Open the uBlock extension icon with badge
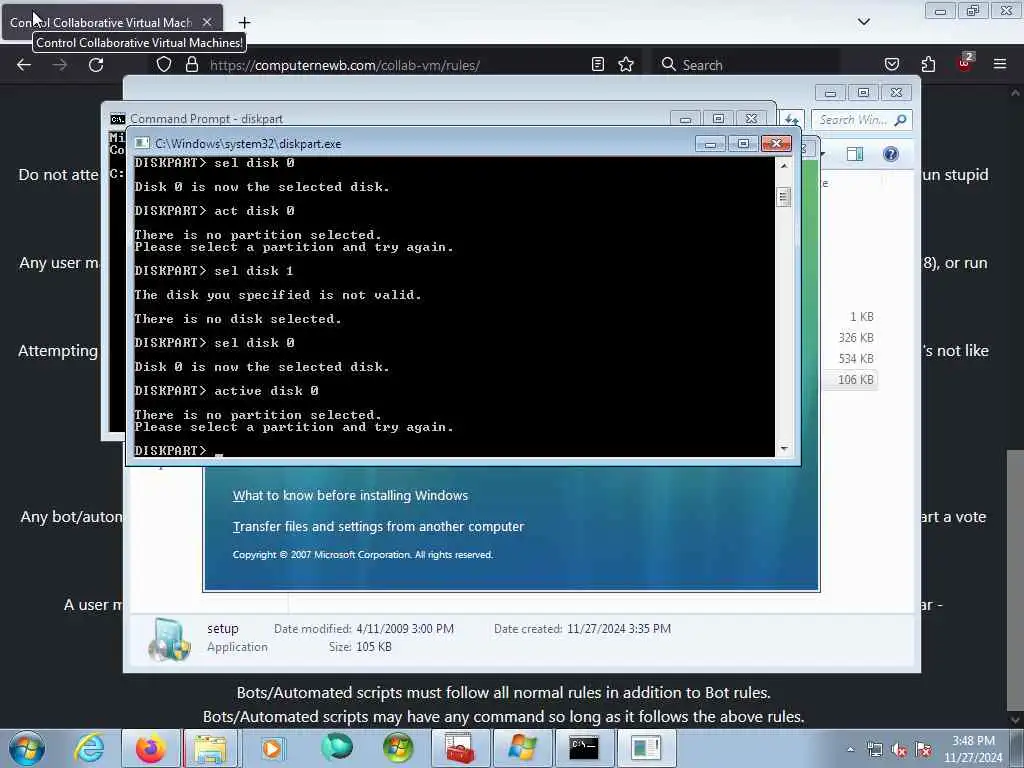This screenshot has width=1024, height=768. pyautogui.click(x=965, y=63)
